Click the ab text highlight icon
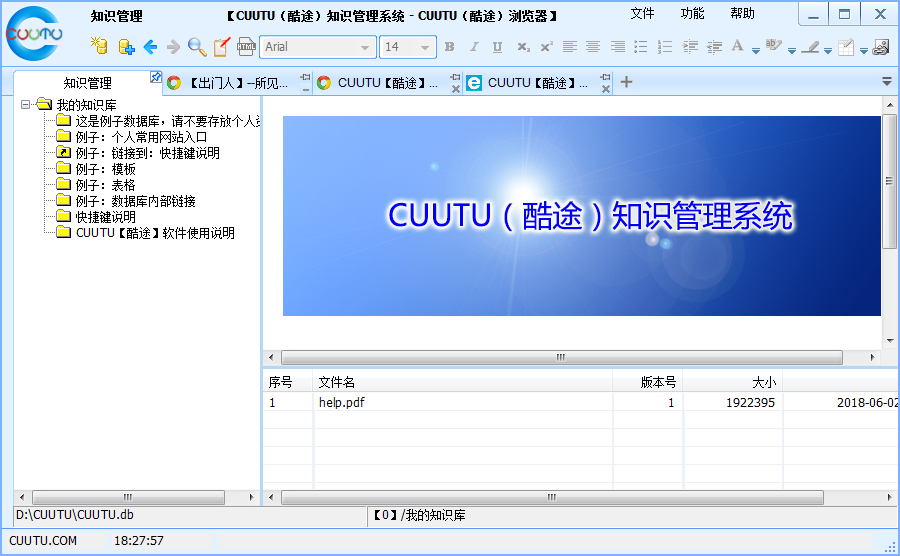The height and width of the screenshot is (556, 900). (773, 45)
